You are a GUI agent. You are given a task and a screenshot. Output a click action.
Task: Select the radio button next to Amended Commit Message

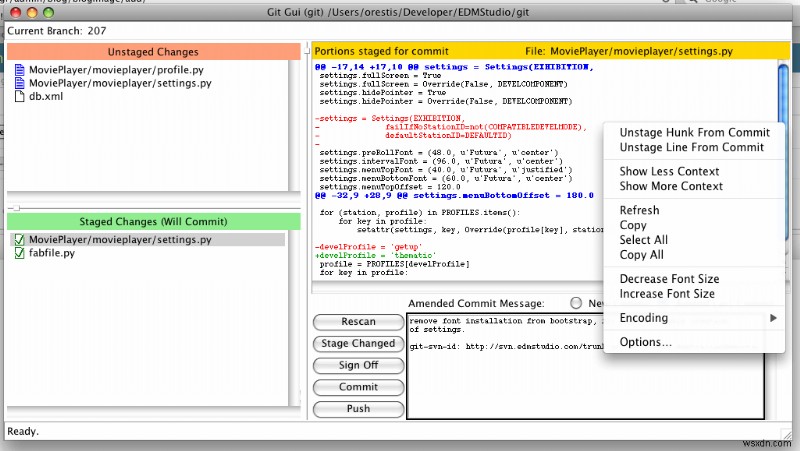click(576, 303)
